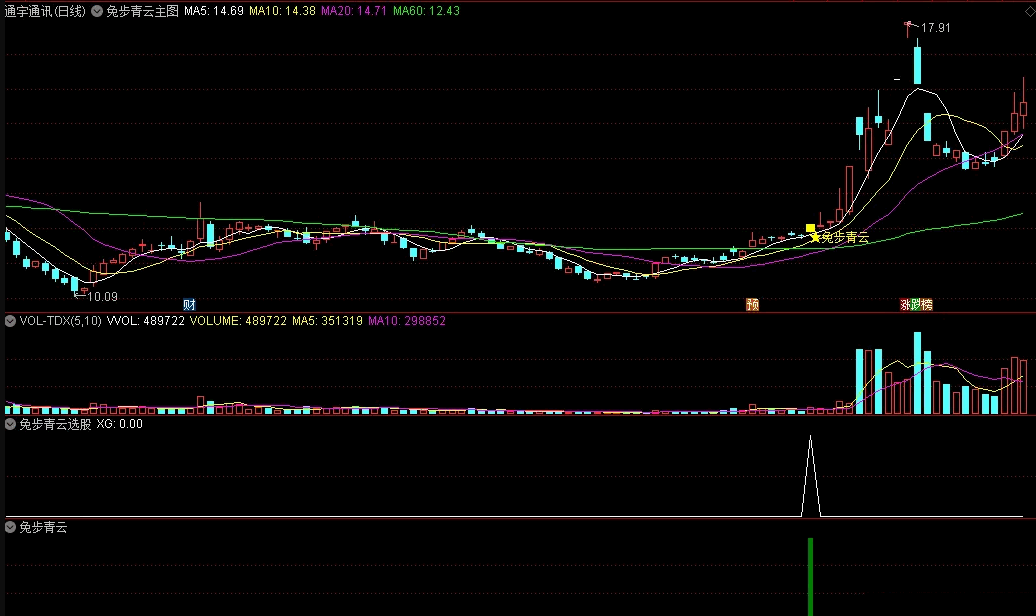This screenshot has height=616, width=1036.
Task: Click the VOLUME: 489722 value
Action: click(238, 321)
